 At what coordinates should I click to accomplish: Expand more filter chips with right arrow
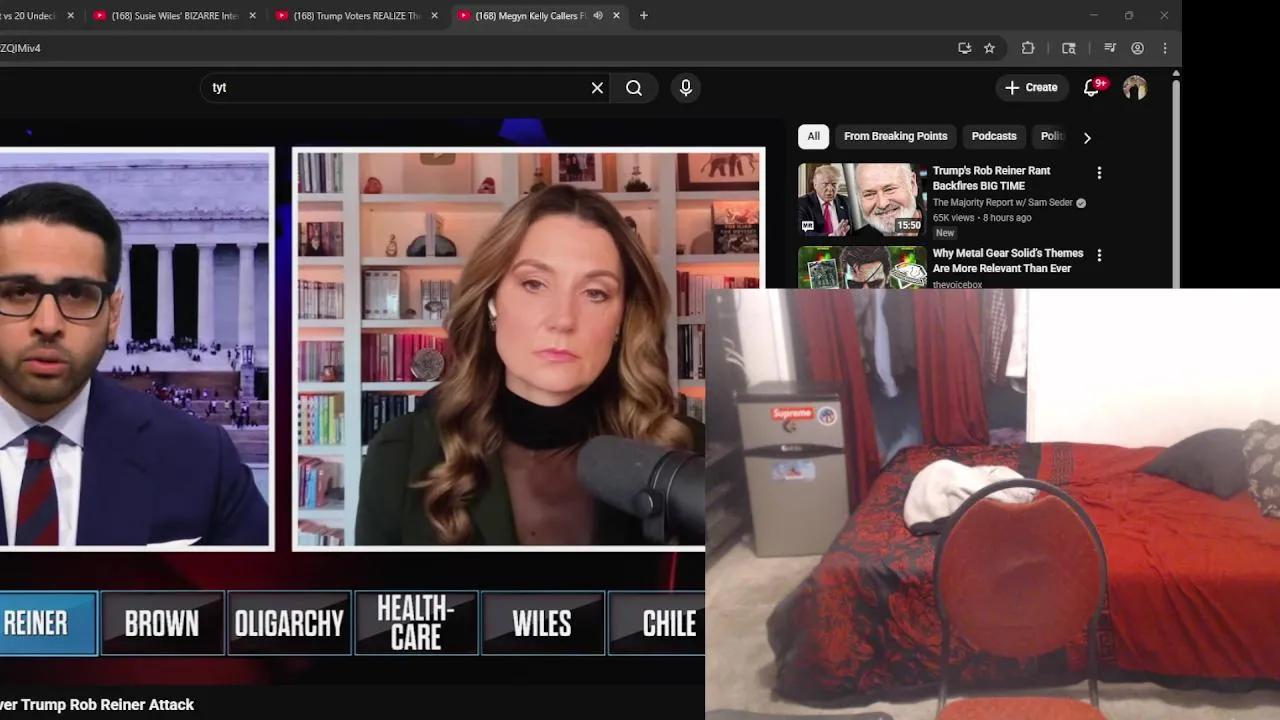[1087, 137]
